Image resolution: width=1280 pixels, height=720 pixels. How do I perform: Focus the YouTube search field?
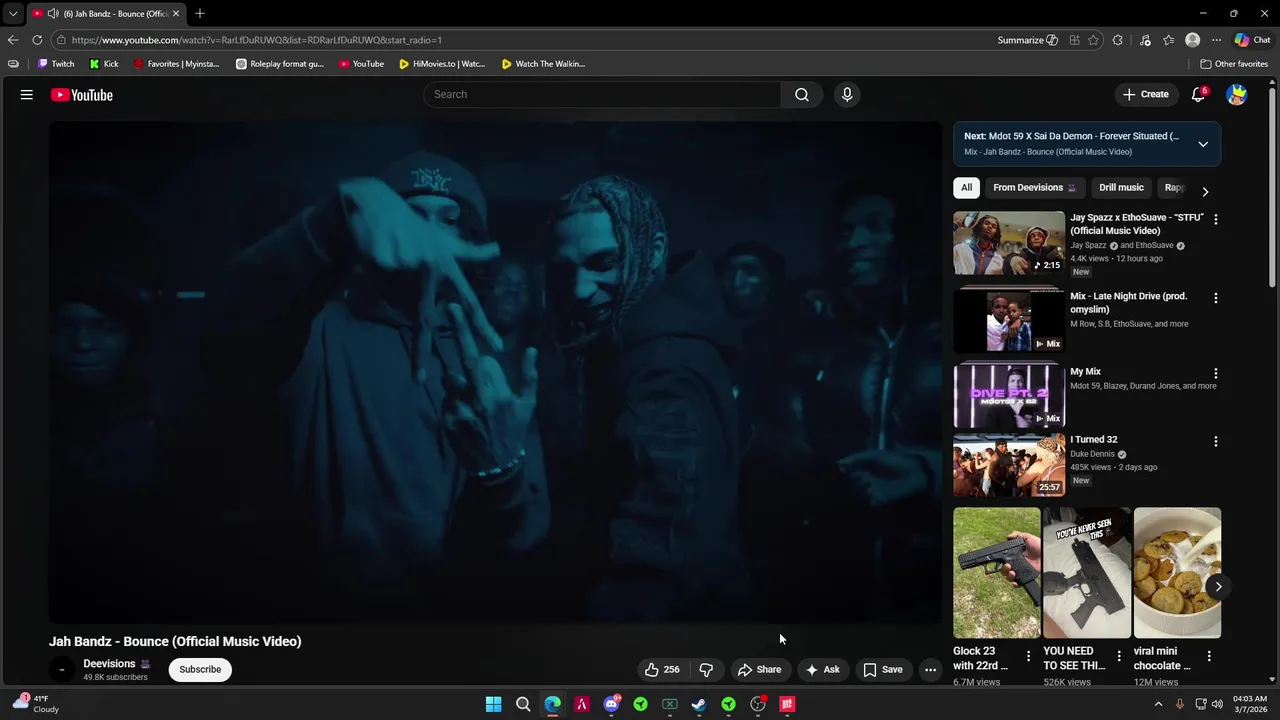coord(602,94)
